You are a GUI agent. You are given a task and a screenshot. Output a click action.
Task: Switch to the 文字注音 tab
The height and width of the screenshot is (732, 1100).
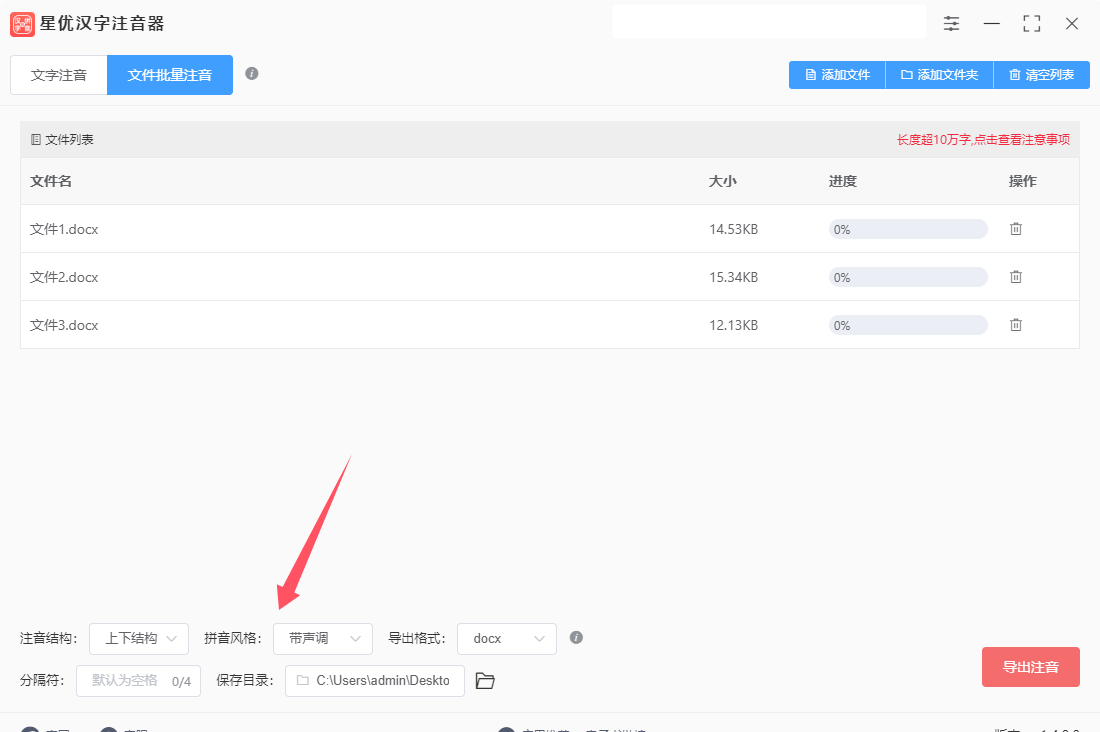point(58,74)
